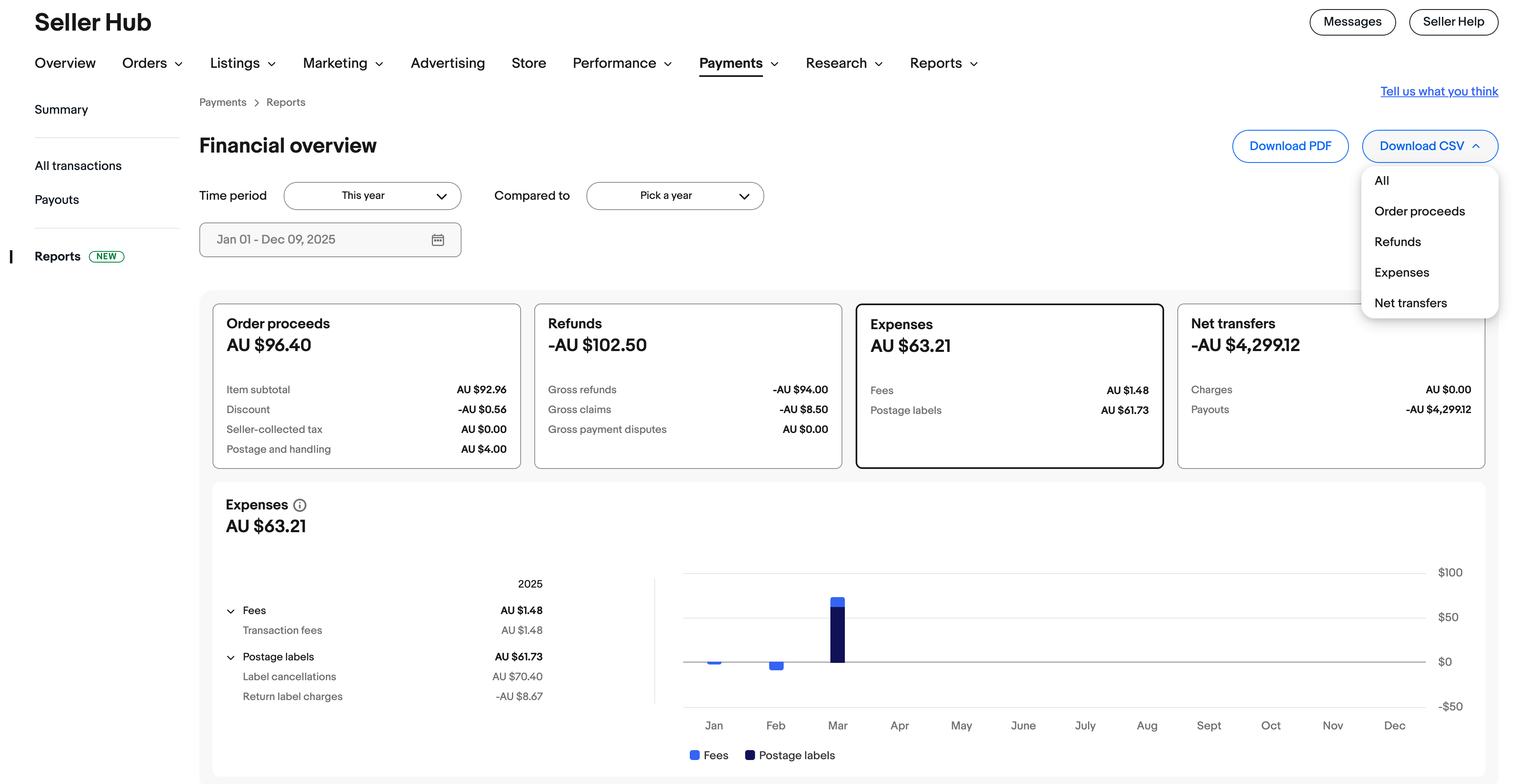Click the calendar icon in date field
Viewport: 1521px width, 784px height.
438,240
